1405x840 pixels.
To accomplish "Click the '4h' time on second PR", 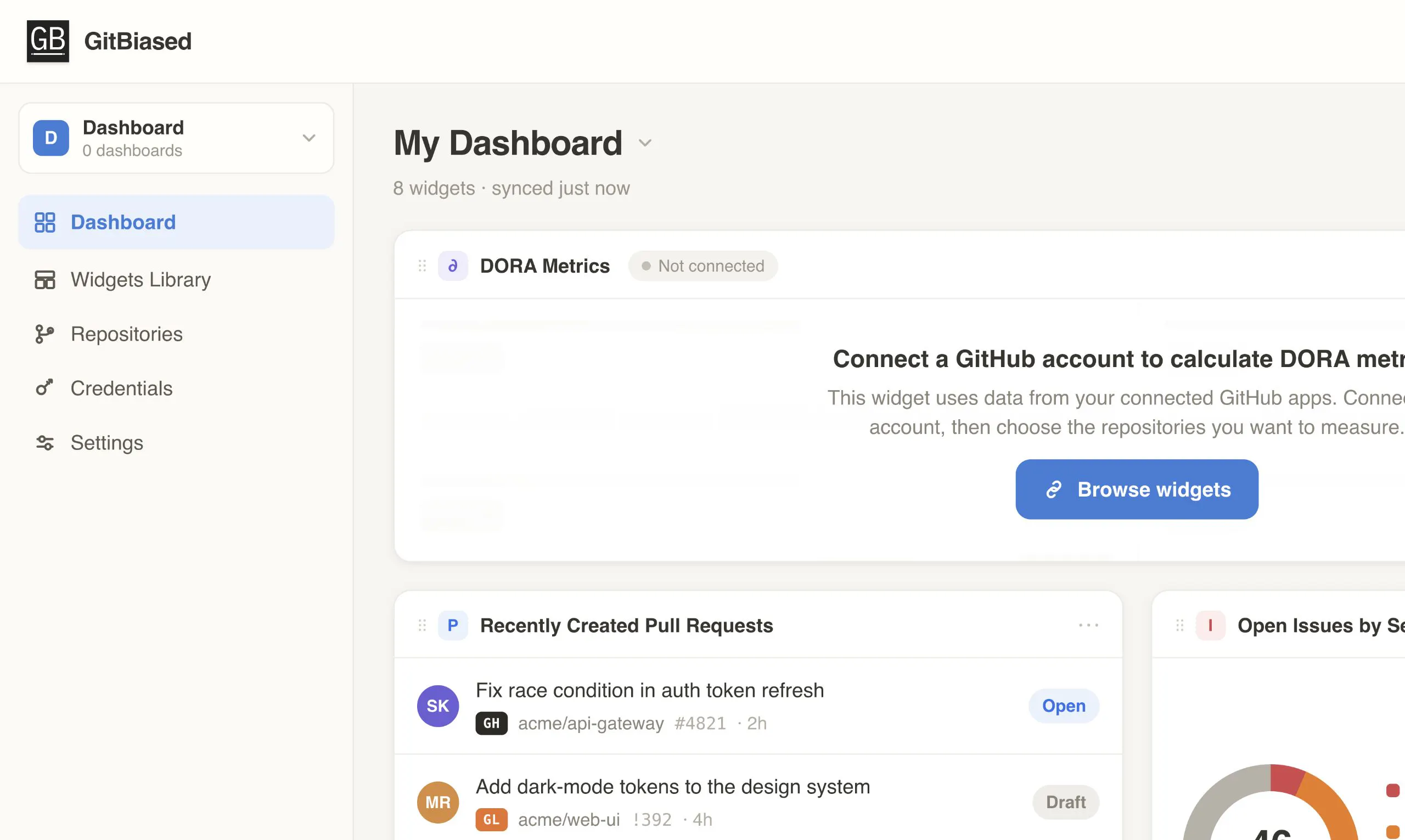I will (702, 820).
